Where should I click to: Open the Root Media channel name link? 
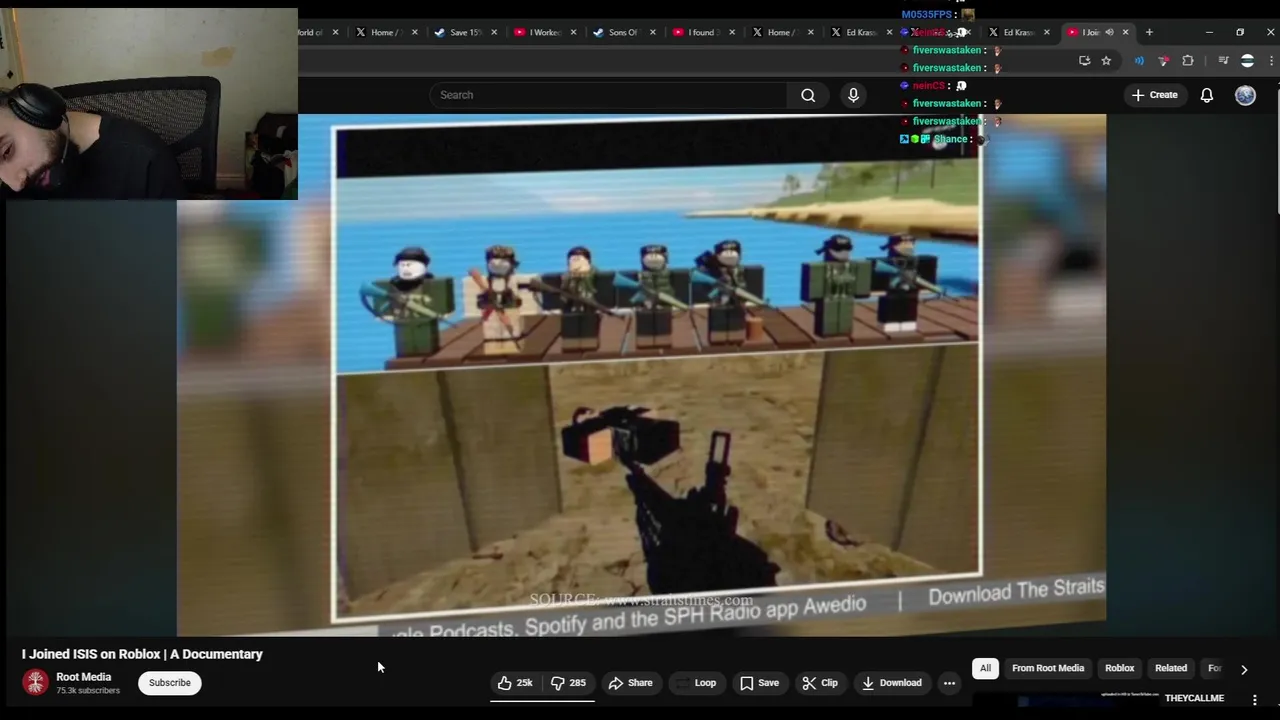pyautogui.click(x=83, y=677)
